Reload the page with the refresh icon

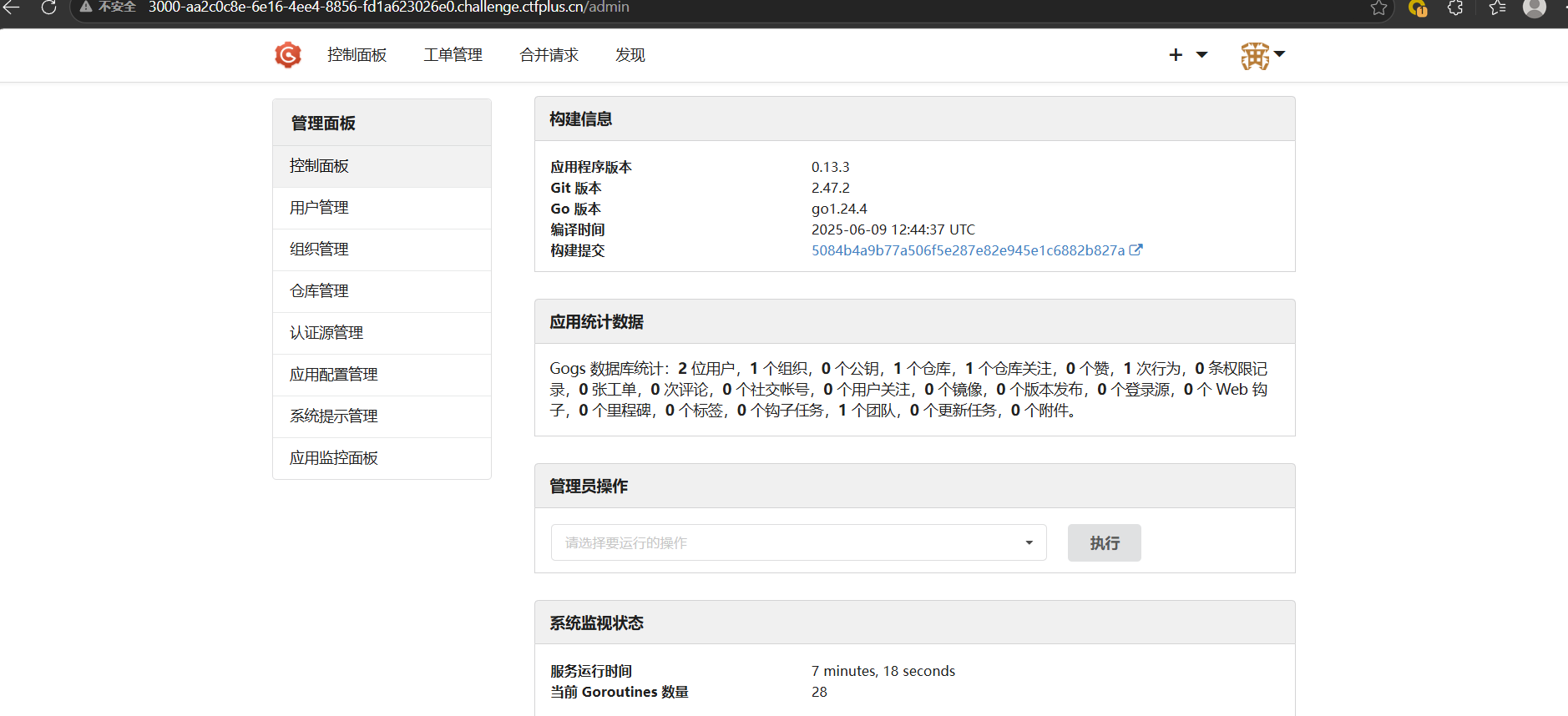[49, 8]
